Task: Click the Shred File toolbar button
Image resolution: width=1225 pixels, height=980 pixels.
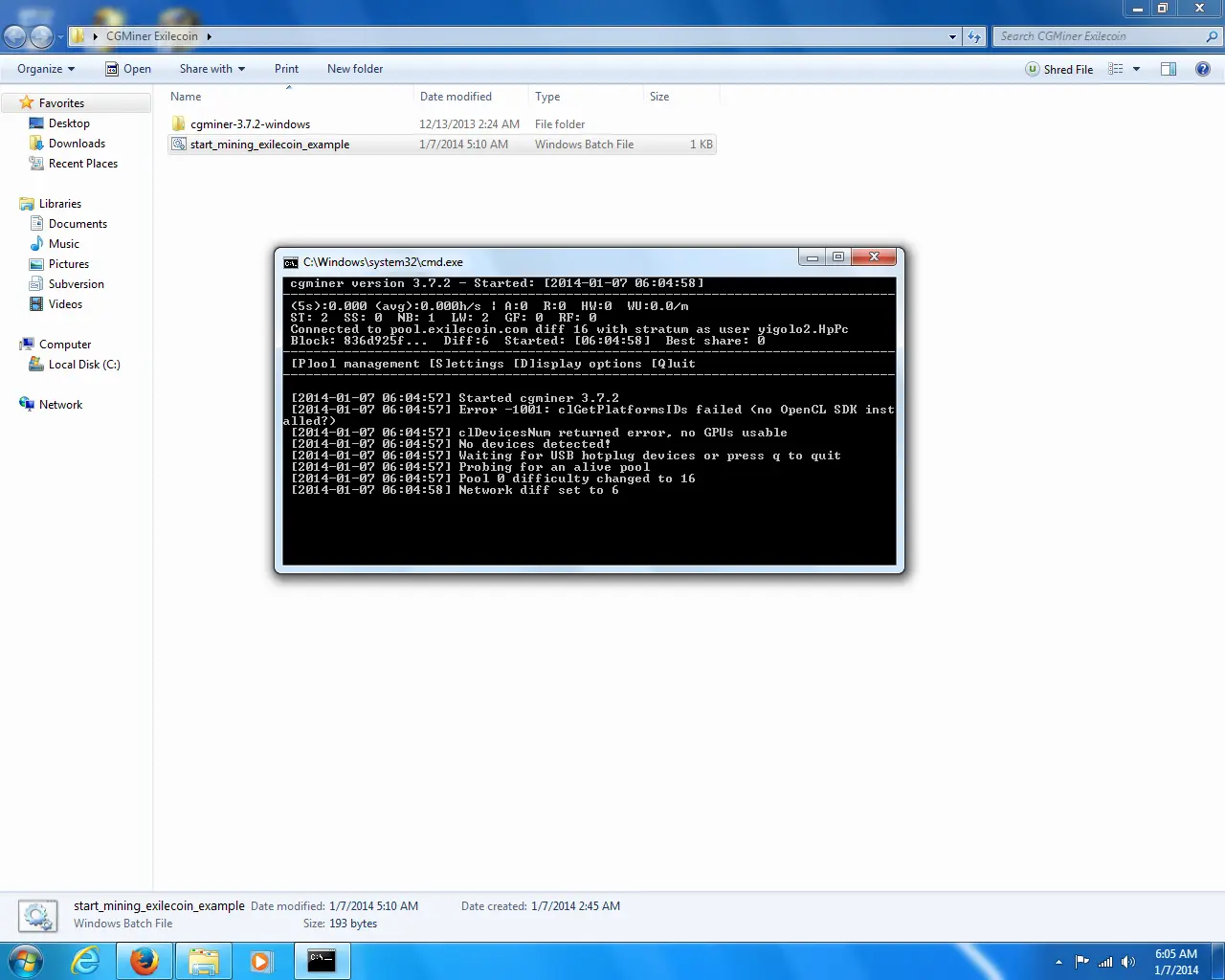Action: point(1059,69)
